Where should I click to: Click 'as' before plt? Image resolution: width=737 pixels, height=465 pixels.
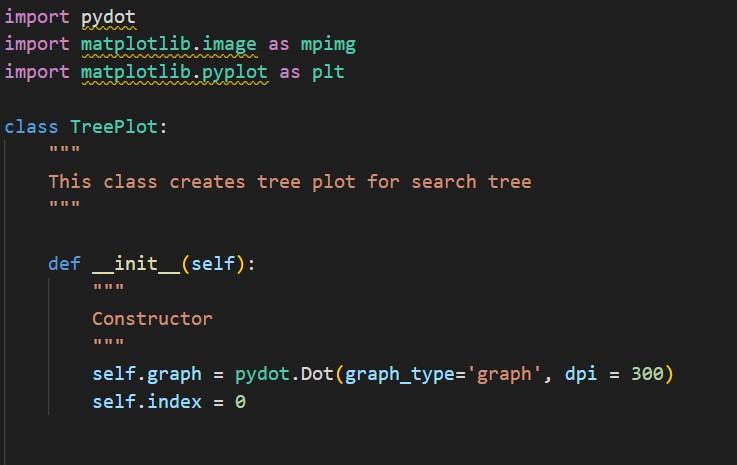(290, 72)
